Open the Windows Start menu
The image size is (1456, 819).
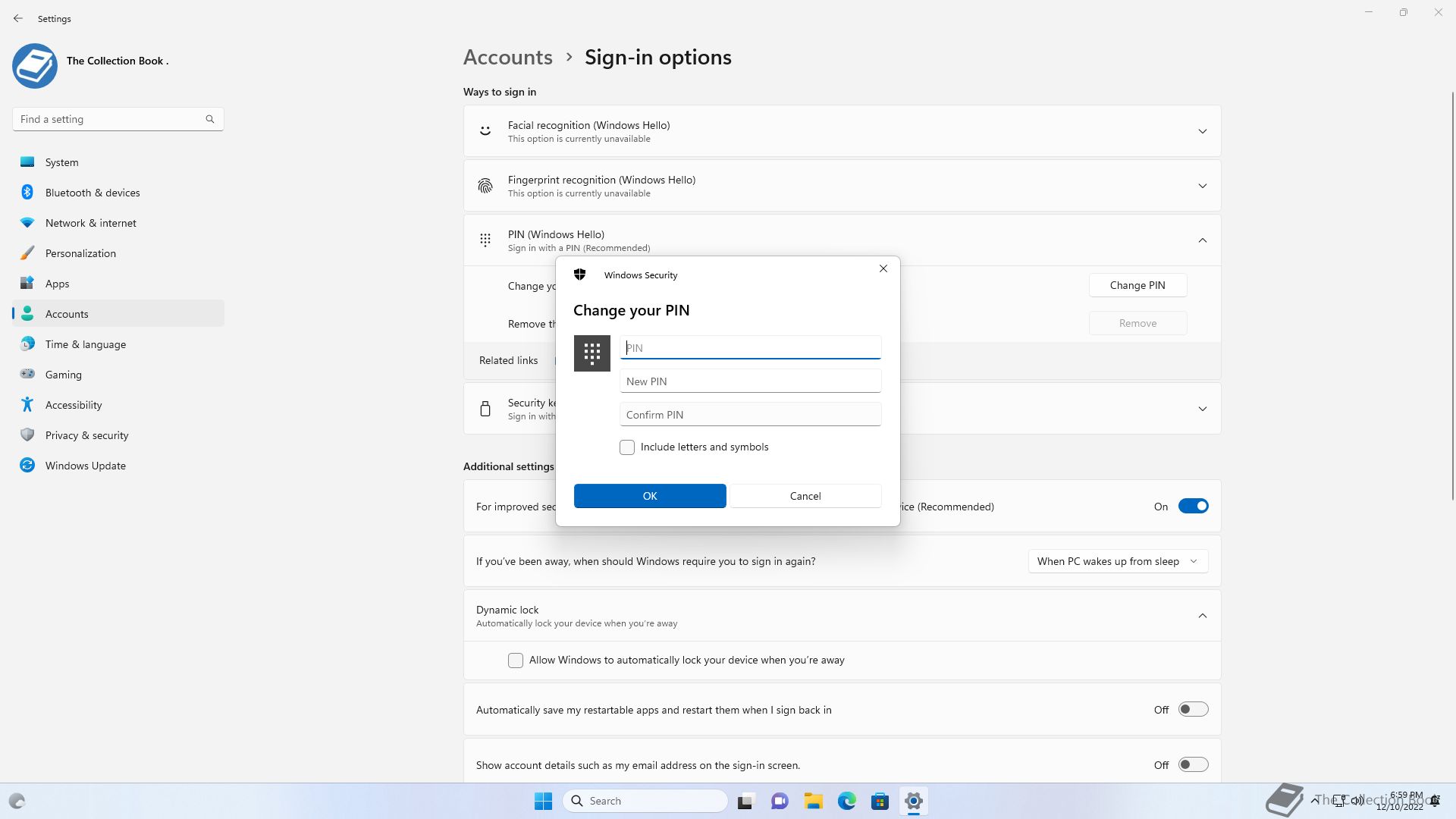click(544, 801)
